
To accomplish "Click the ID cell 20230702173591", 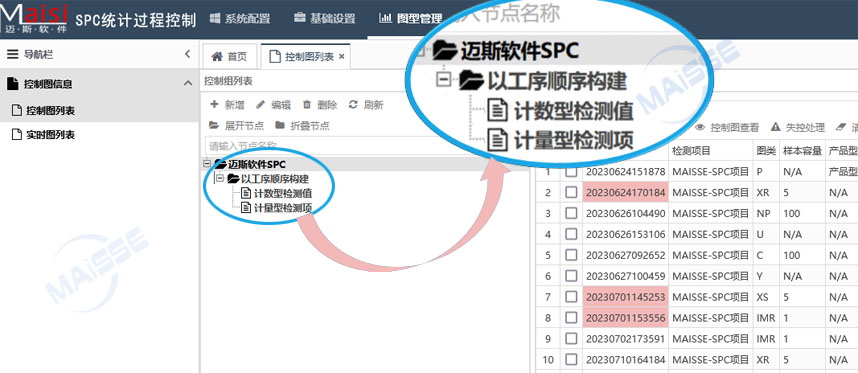I will tap(625, 339).
